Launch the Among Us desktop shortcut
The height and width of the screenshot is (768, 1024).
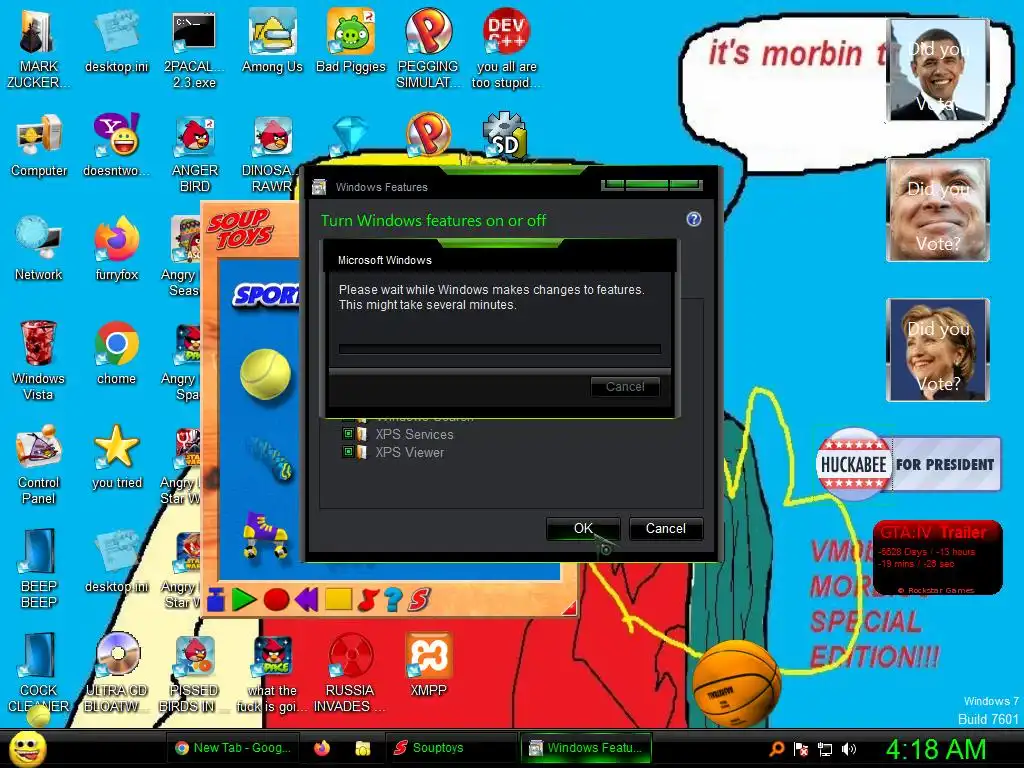tap(272, 41)
